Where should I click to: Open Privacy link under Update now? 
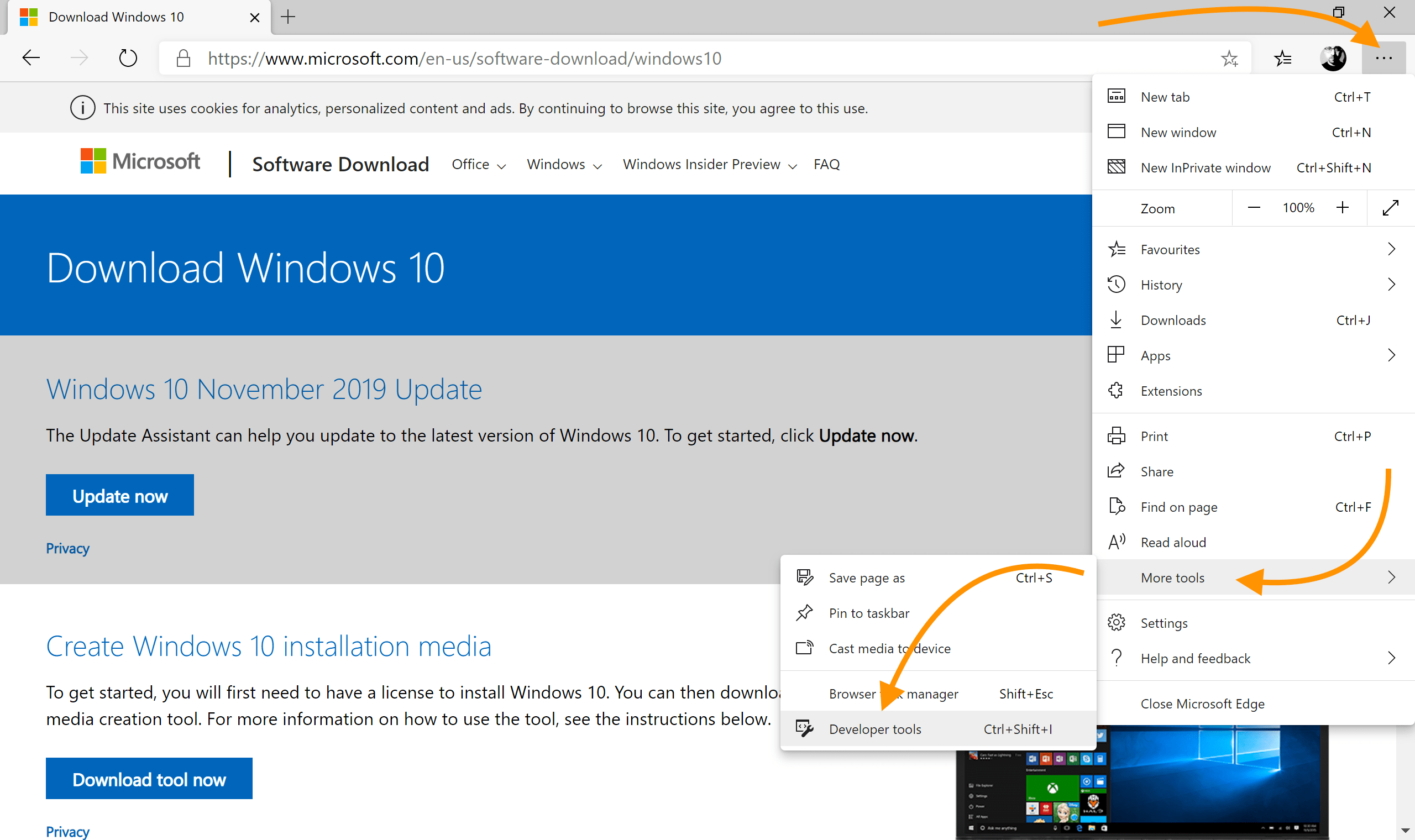67,548
